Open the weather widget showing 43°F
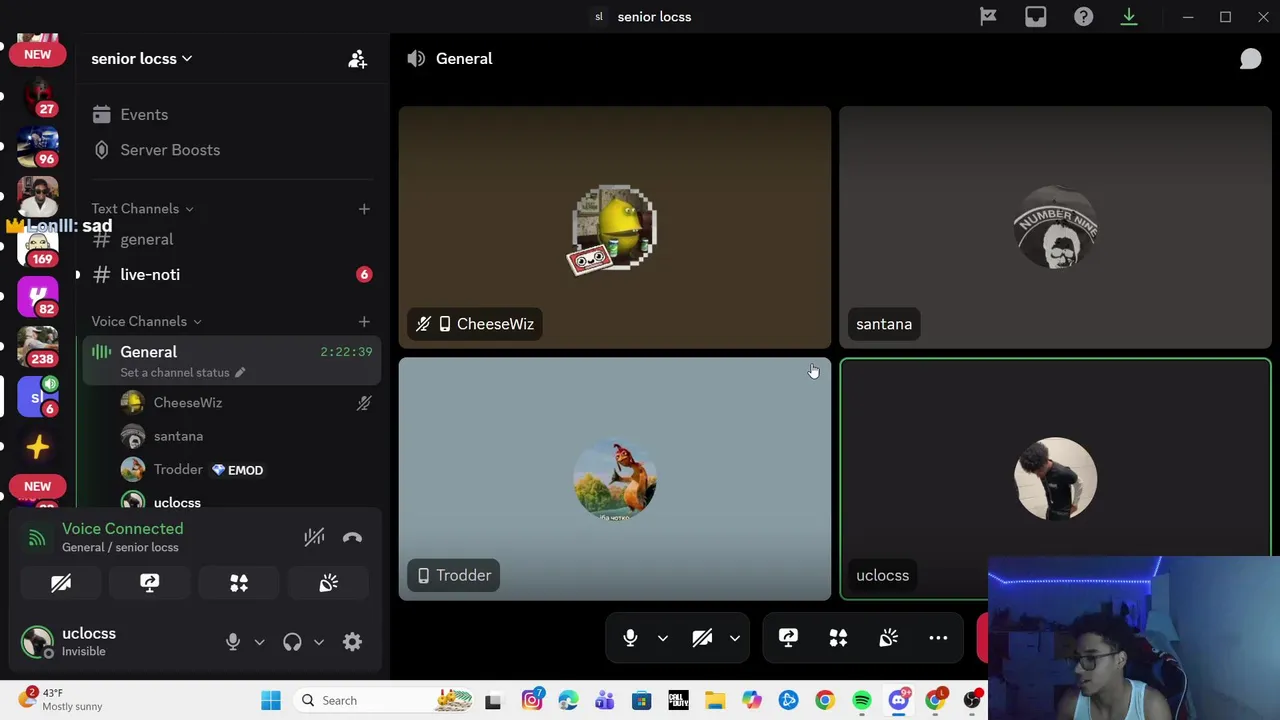 pyautogui.click(x=62, y=700)
